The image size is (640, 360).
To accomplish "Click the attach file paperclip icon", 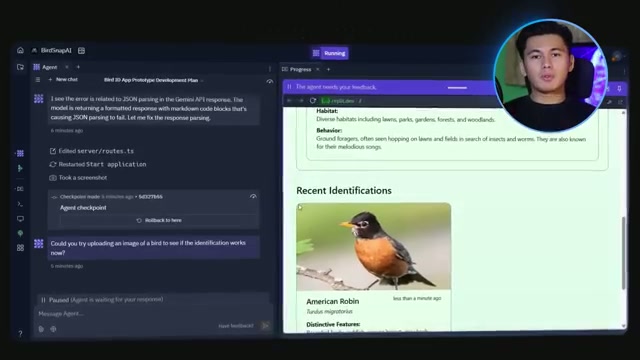I will pyautogui.click(x=41, y=329).
